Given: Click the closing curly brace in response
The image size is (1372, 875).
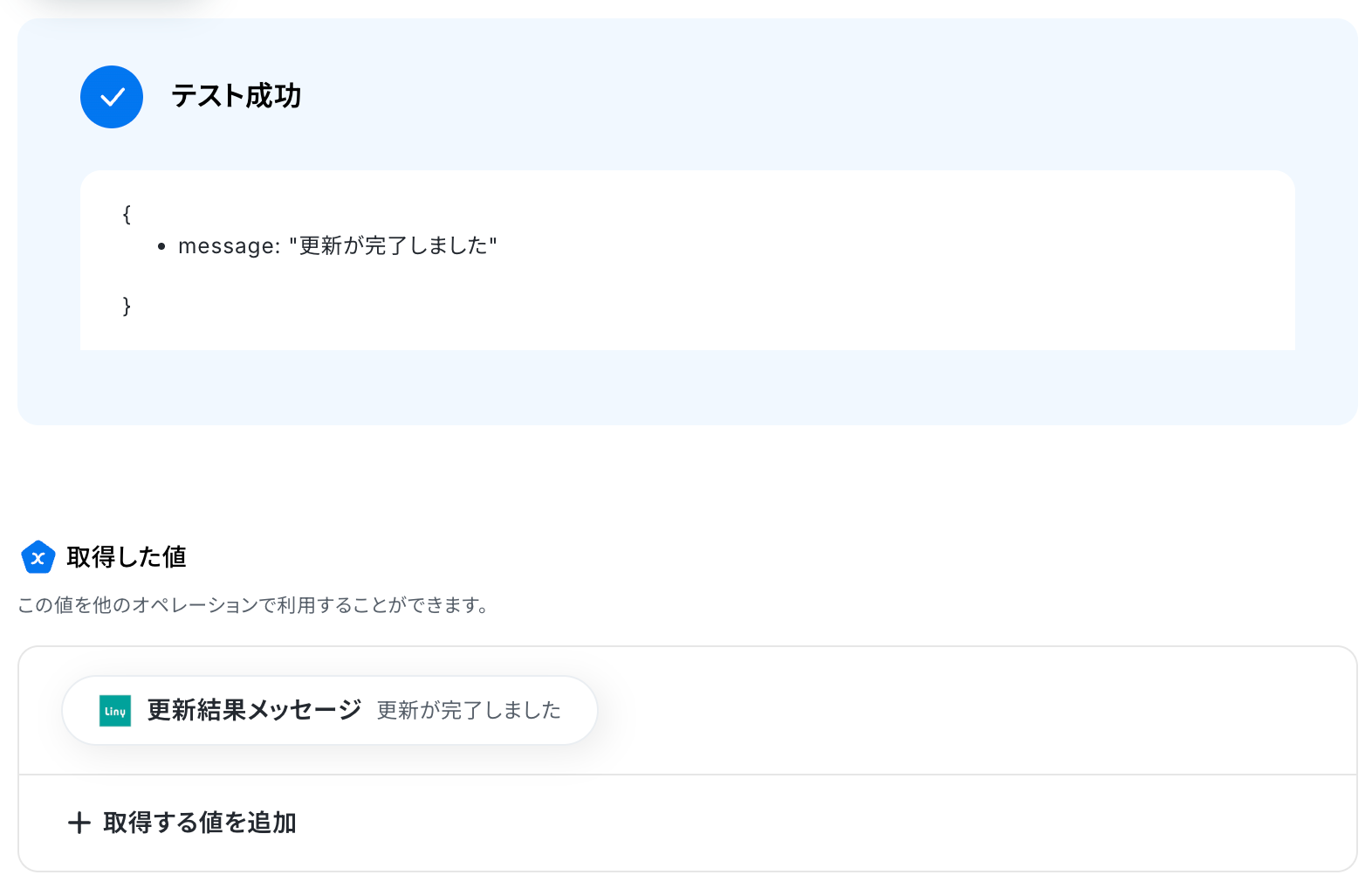Looking at the screenshot, I should pos(127,306).
